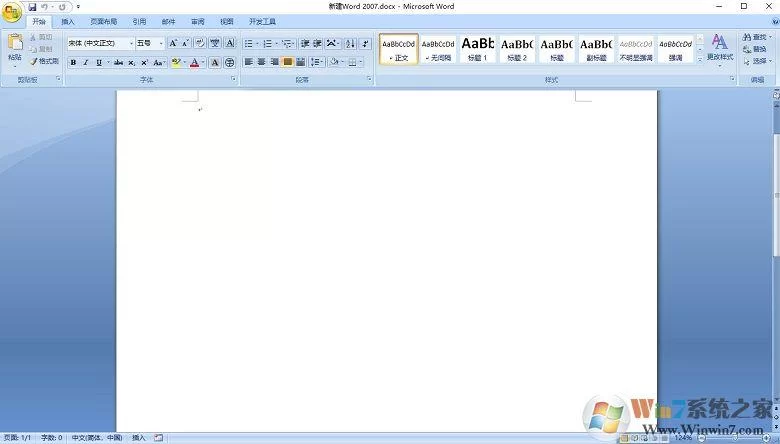
Task: Clear formatting with the eraser icon
Action: coord(199,43)
